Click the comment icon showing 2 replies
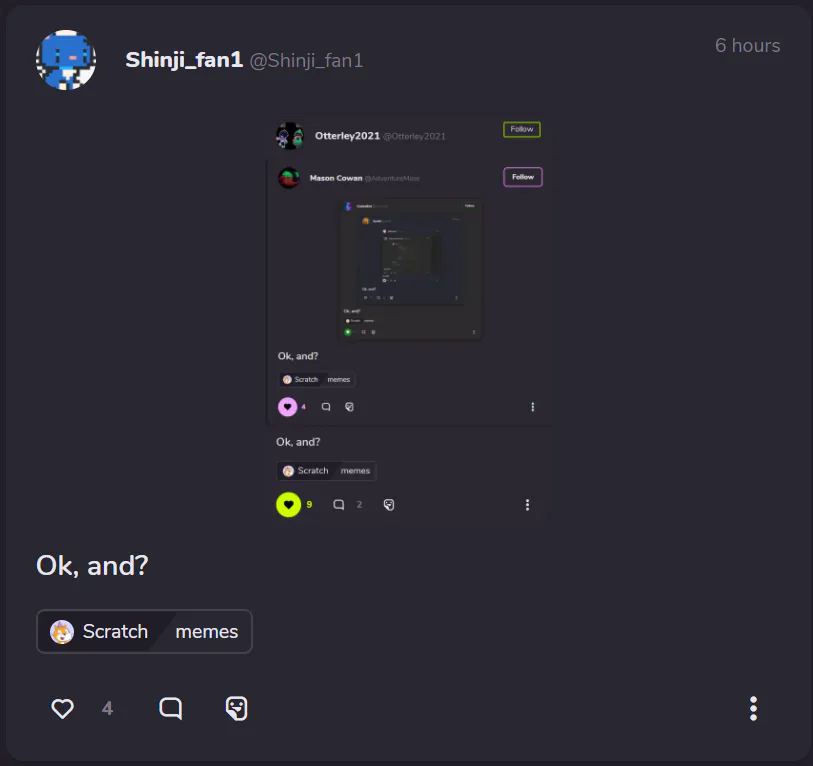Screen dimensions: 813x766 pos(339,505)
